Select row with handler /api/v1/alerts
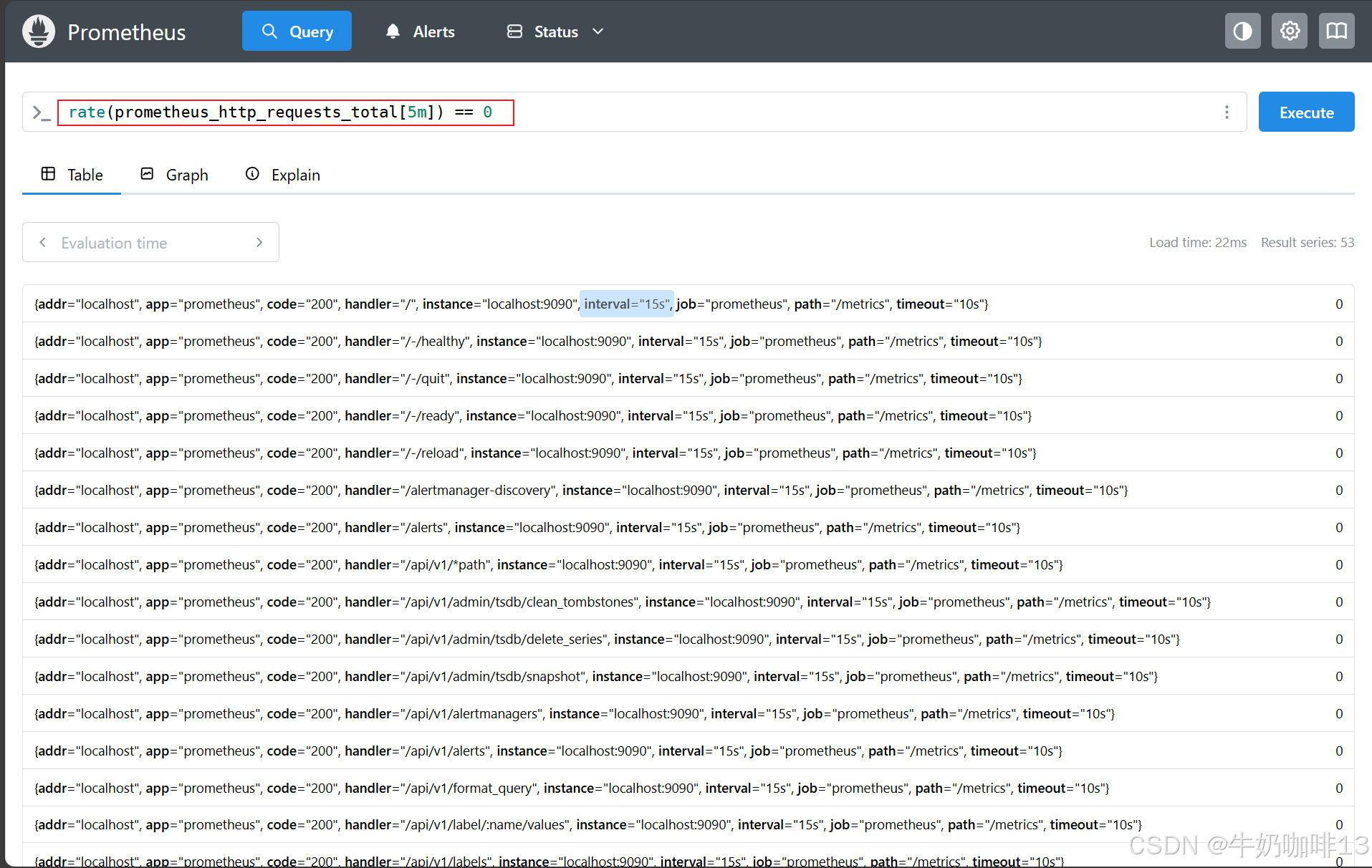 [688, 751]
